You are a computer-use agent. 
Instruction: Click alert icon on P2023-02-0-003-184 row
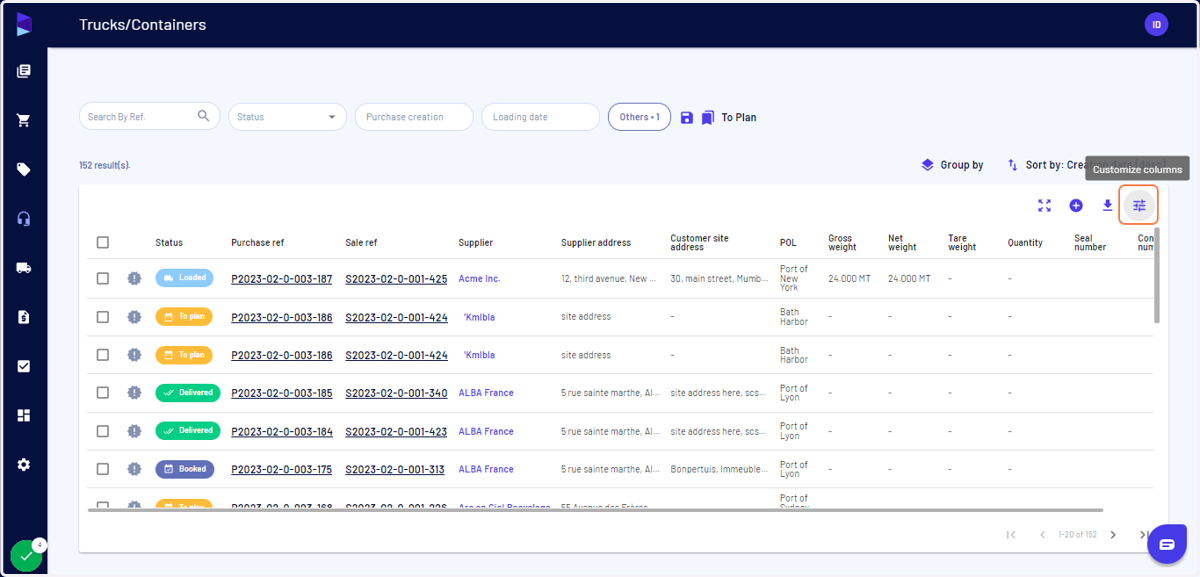tap(134, 431)
